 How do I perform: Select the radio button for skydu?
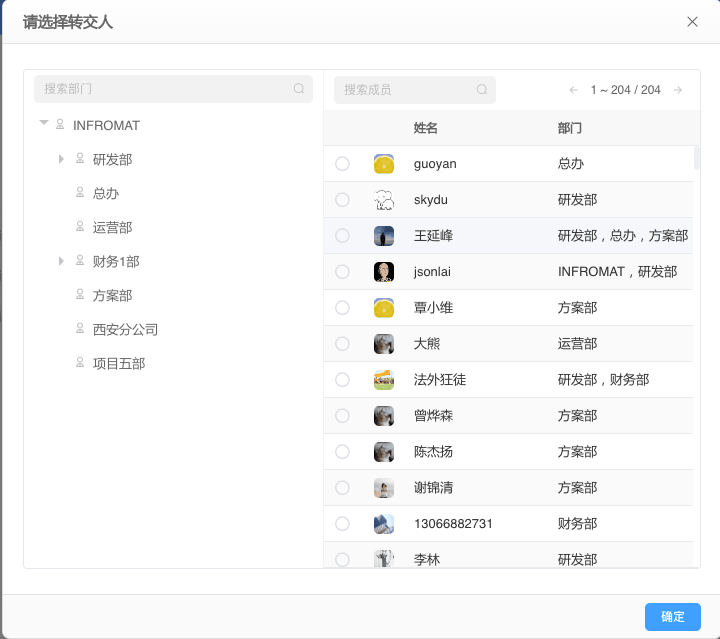342,200
